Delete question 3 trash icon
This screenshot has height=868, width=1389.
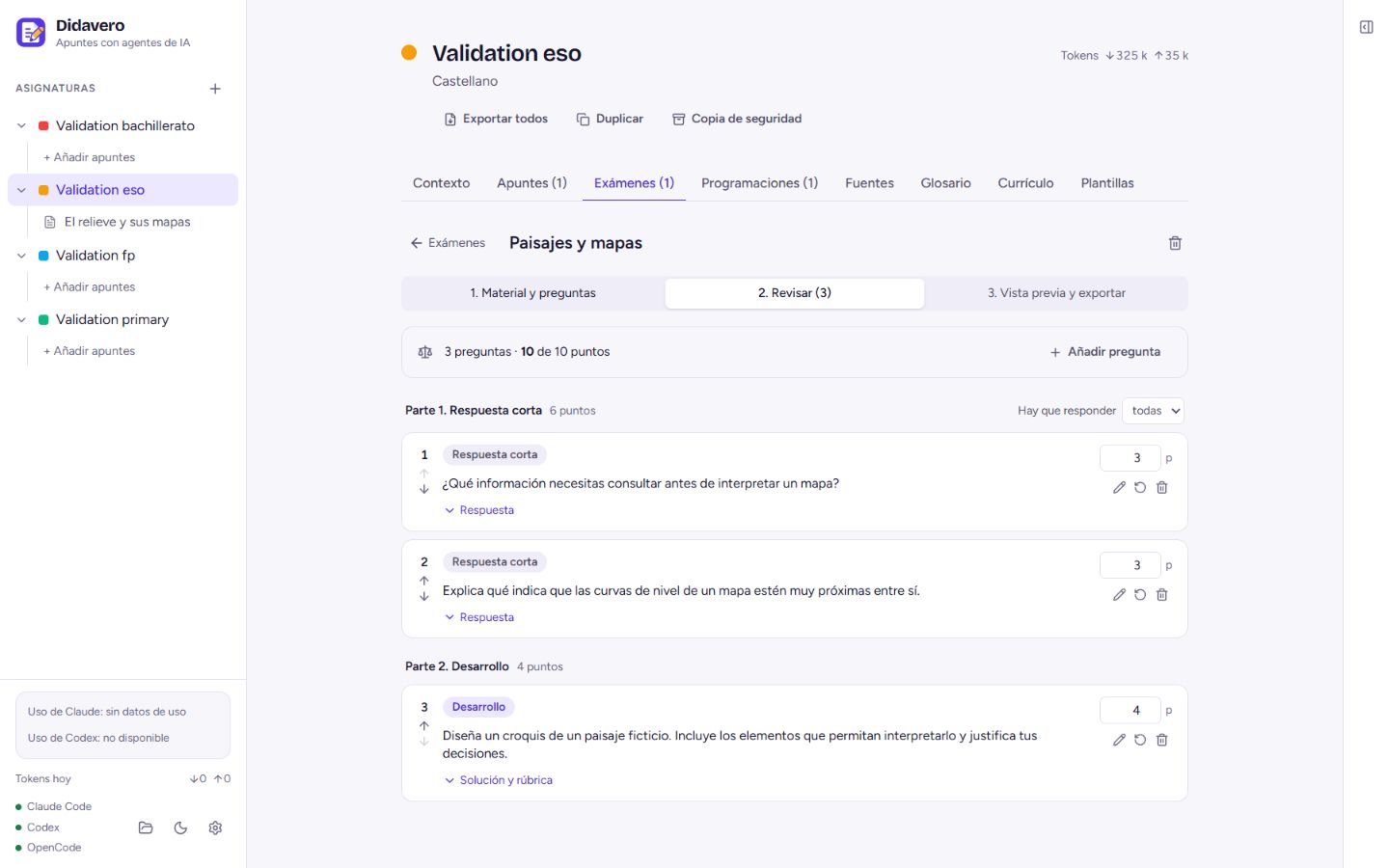1161,740
